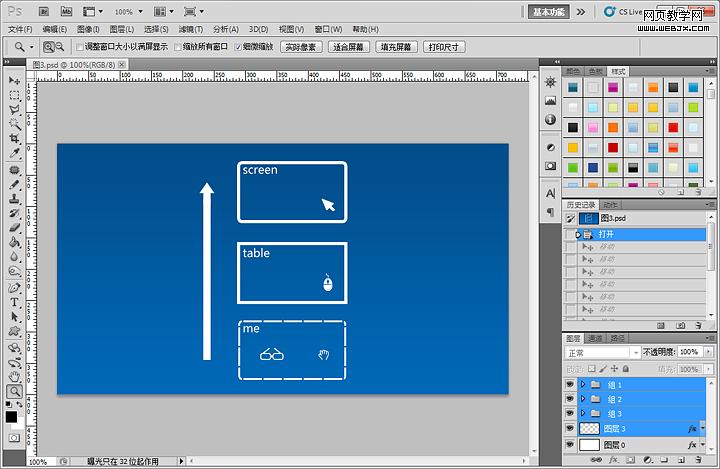This screenshot has width=720, height=469.
Task: Open the blend mode 正常 dropdown
Action: [x=601, y=353]
